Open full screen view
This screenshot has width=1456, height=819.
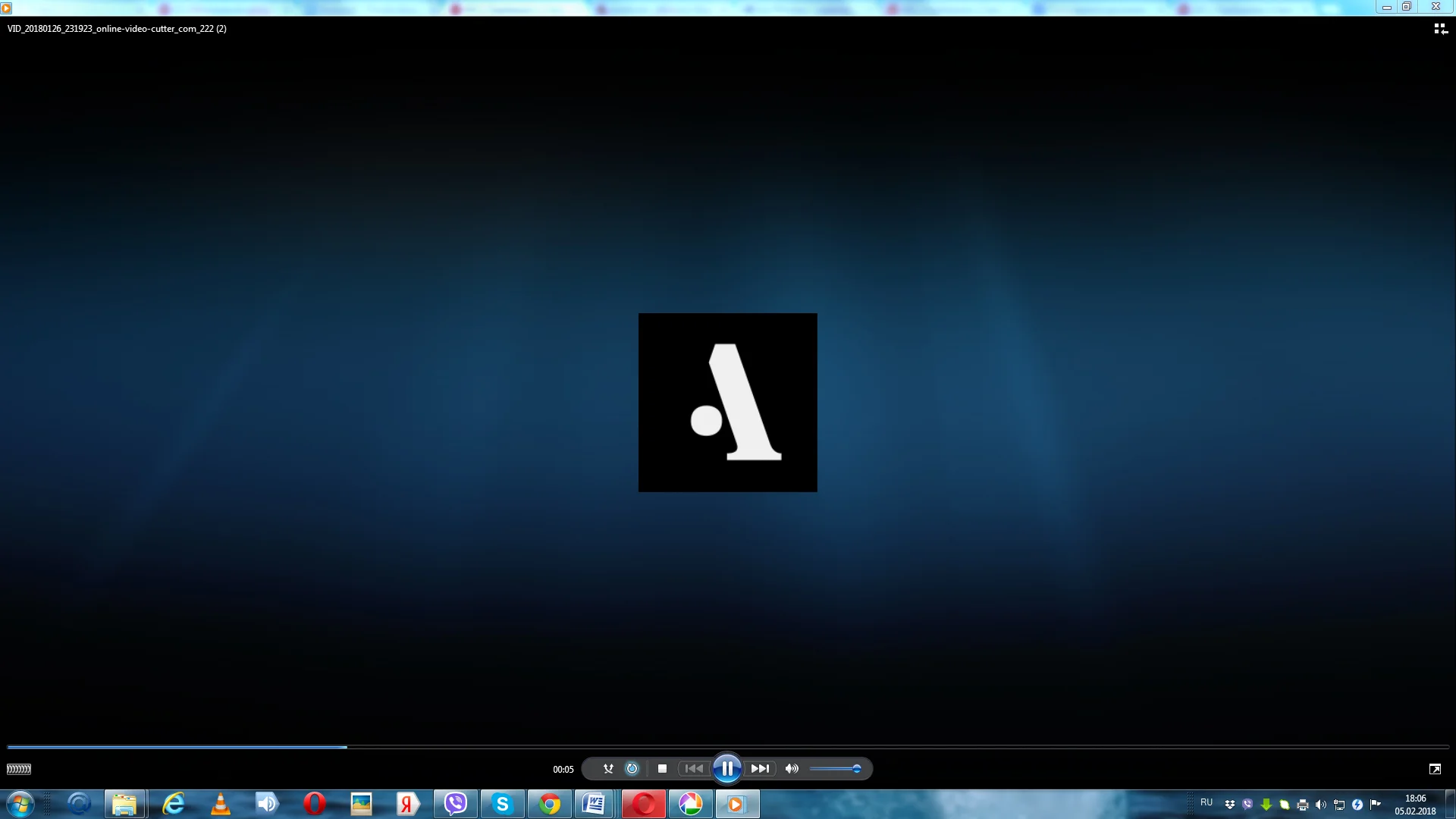coord(1435,769)
